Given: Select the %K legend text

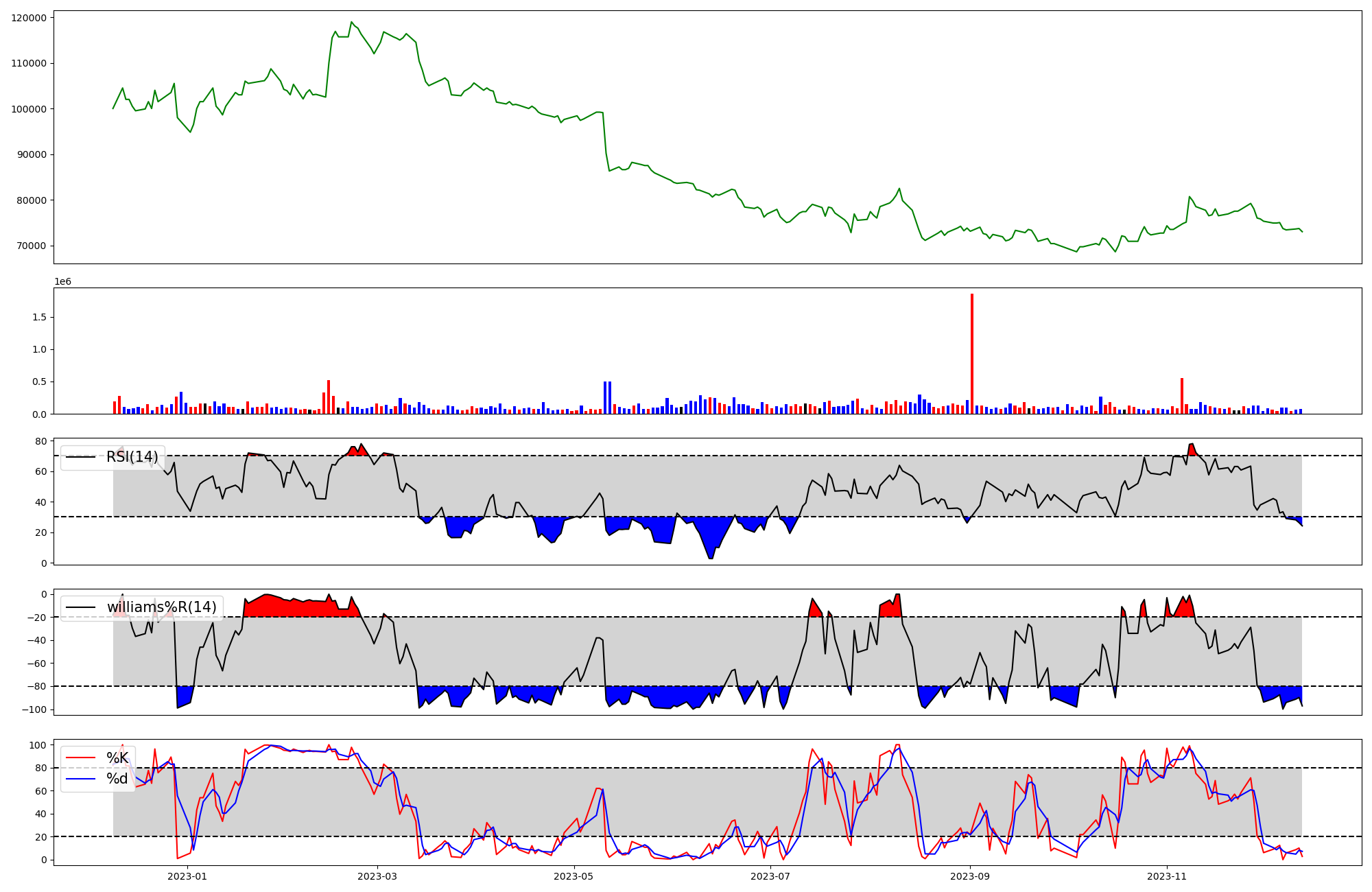Looking at the screenshot, I should coord(117,758).
